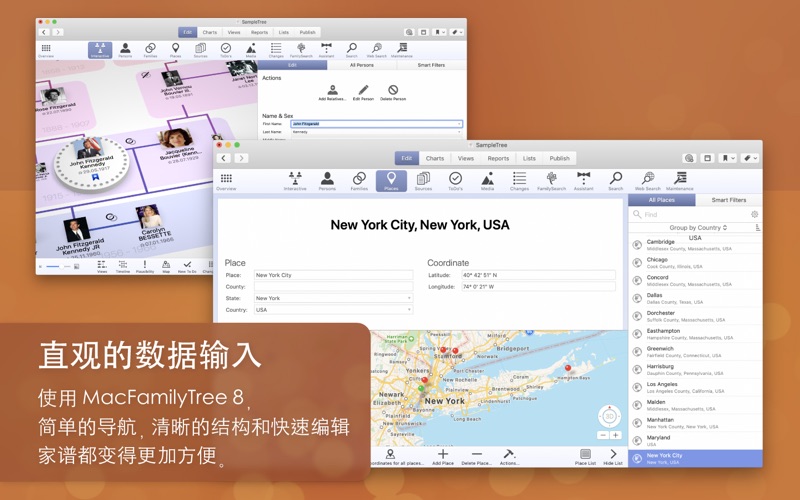The image size is (800, 500).
Task: Open Families in the front window toolbar
Action: click(x=359, y=181)
